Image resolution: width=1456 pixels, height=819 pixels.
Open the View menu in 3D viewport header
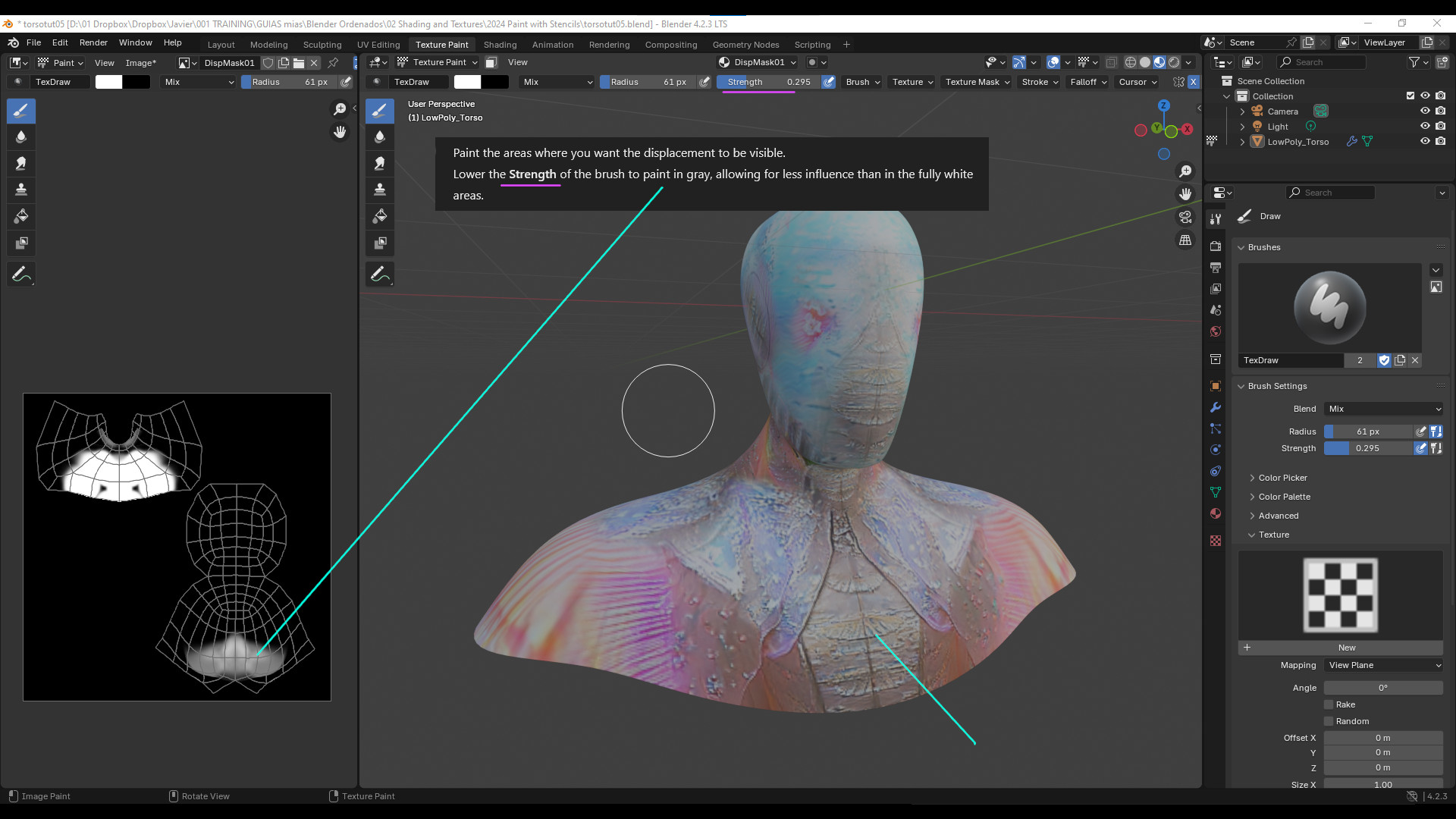point(517,62)
